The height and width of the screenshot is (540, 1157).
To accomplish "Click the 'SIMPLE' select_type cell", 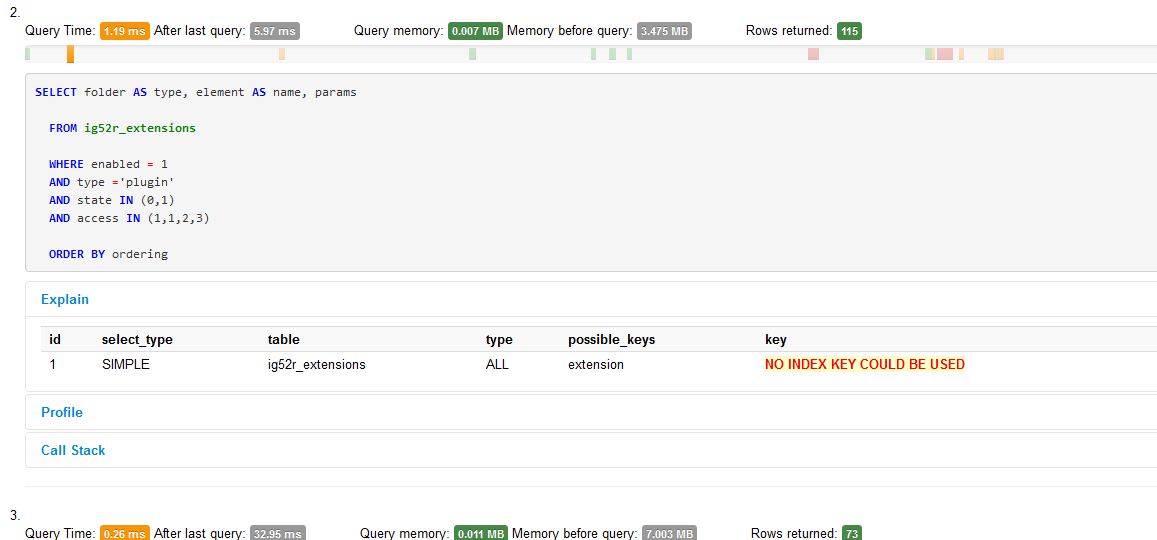I will point(125,364).
